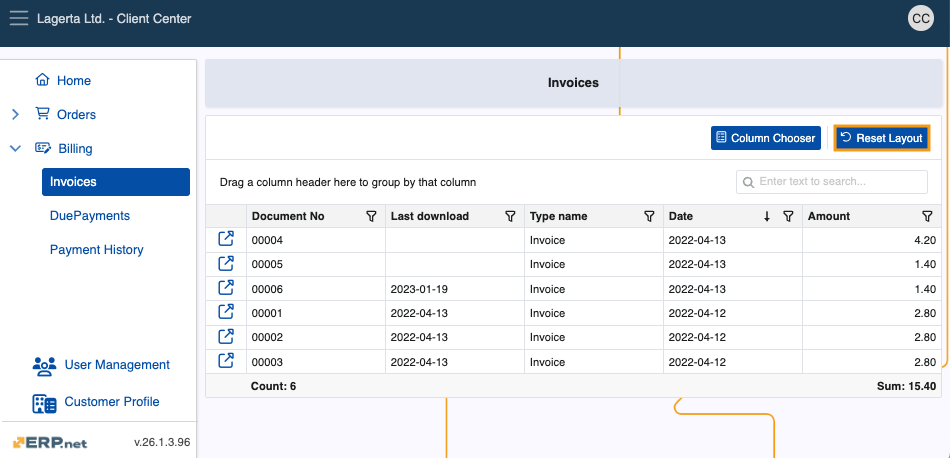Click the Lagerta Ltd. - Client Center title
Viewport: 950px width, 458px height.
[114, 19]
